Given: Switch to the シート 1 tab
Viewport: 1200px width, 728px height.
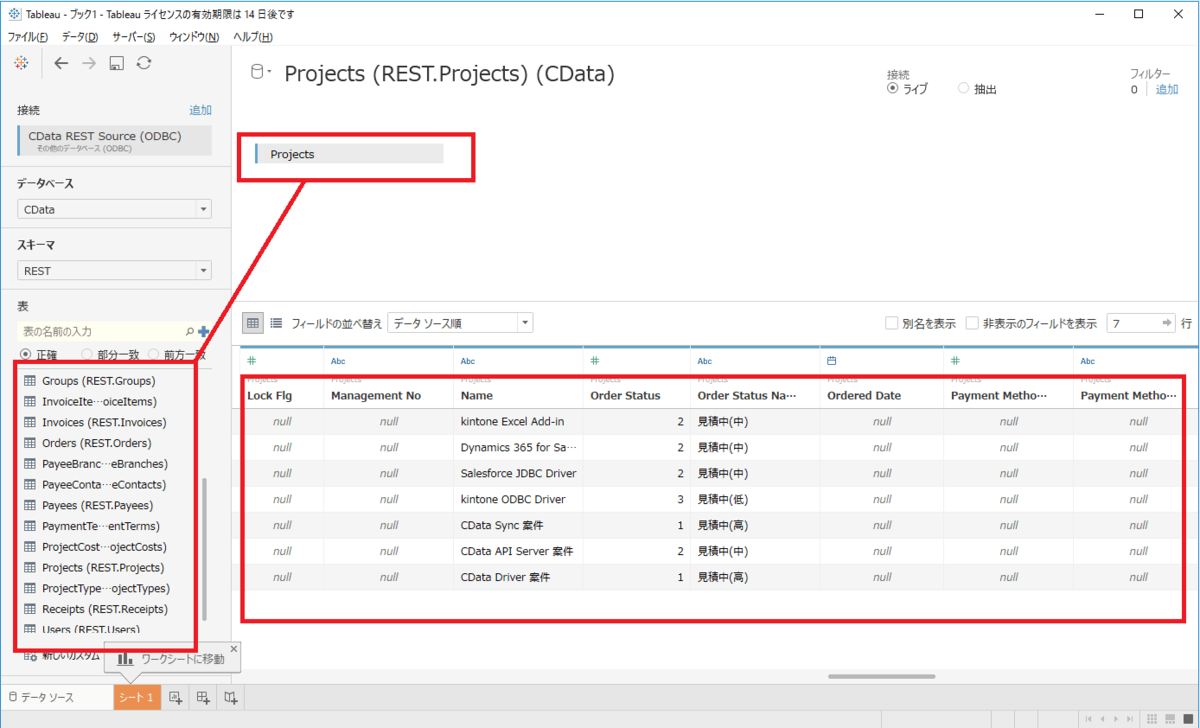Looking at the screenshot, I should click(136, 697).
